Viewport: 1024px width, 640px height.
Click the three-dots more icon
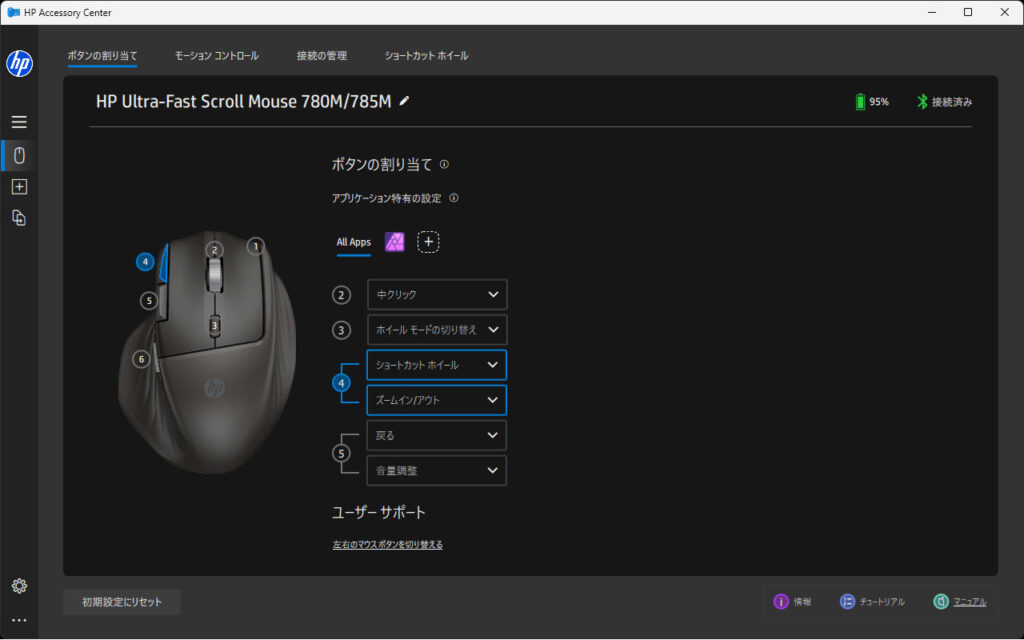coord(19,620)
